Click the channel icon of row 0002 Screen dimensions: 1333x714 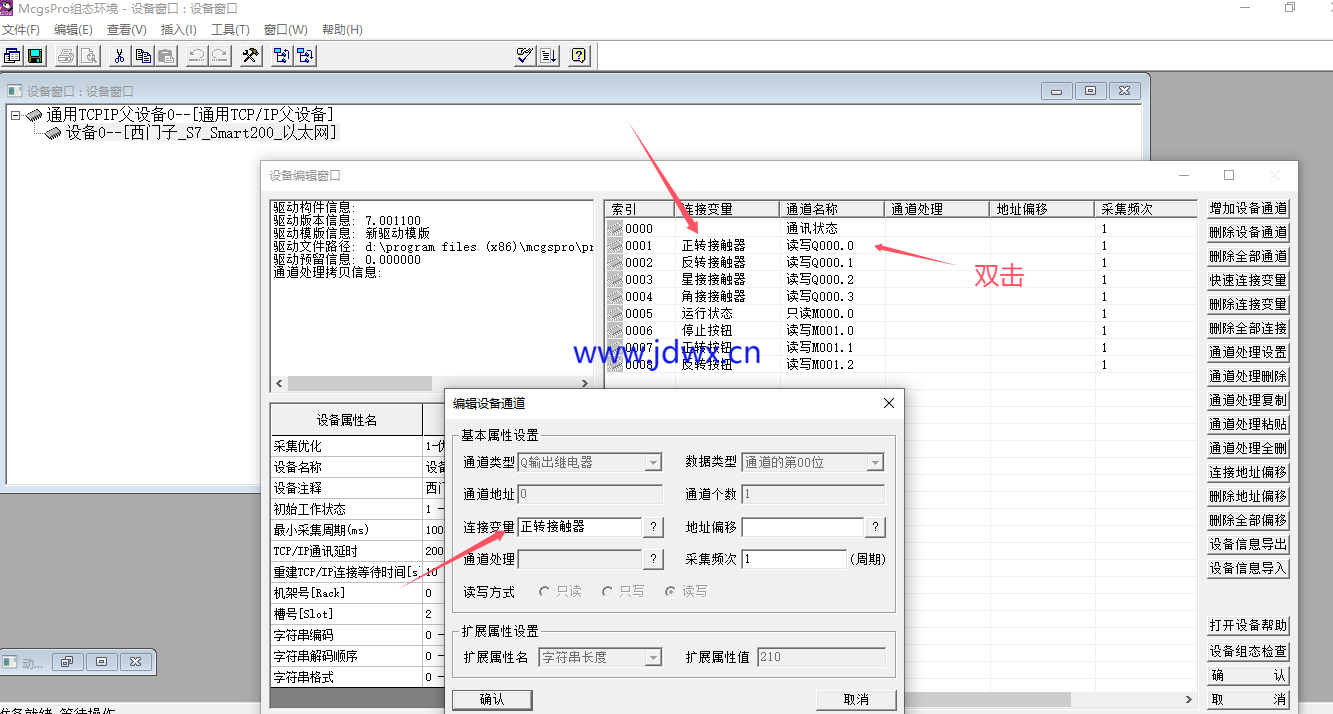pos(616,263)
